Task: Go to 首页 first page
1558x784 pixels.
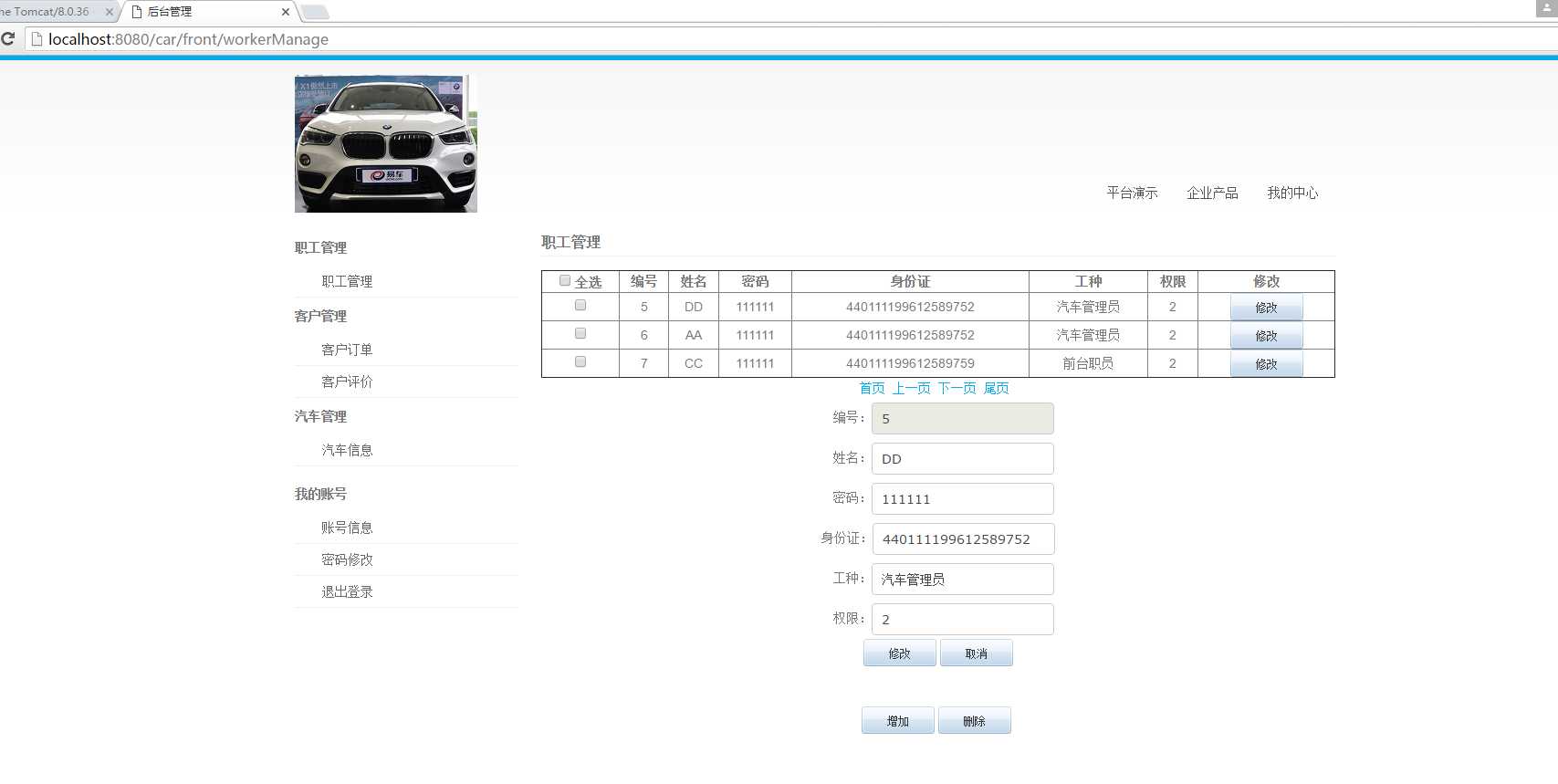Action: [x=873, y=388]
